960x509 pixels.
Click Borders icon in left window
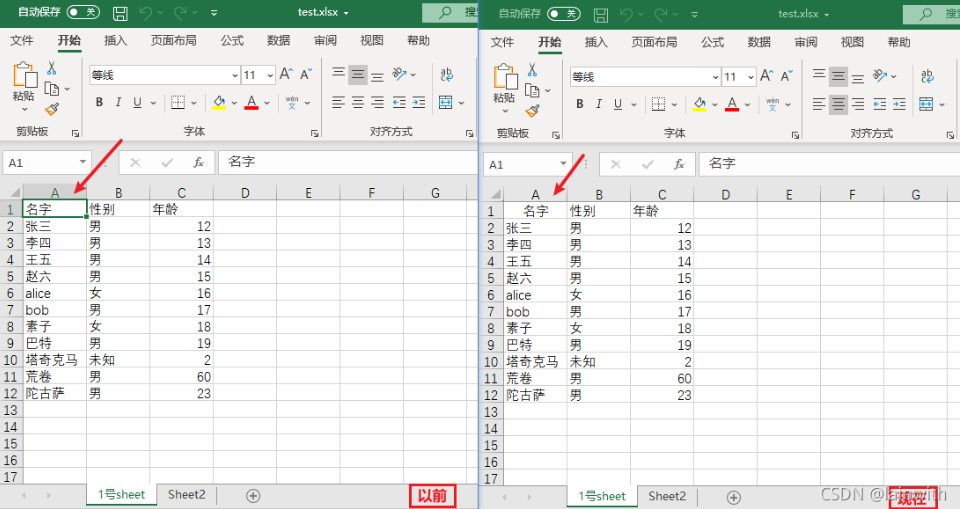[178, 102]
